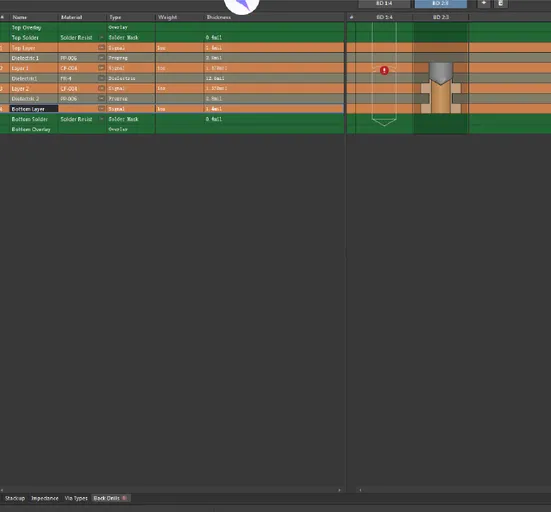Screen dimensions: 551x512
Task: Delete back drill using trash icon
Action: 501,3
